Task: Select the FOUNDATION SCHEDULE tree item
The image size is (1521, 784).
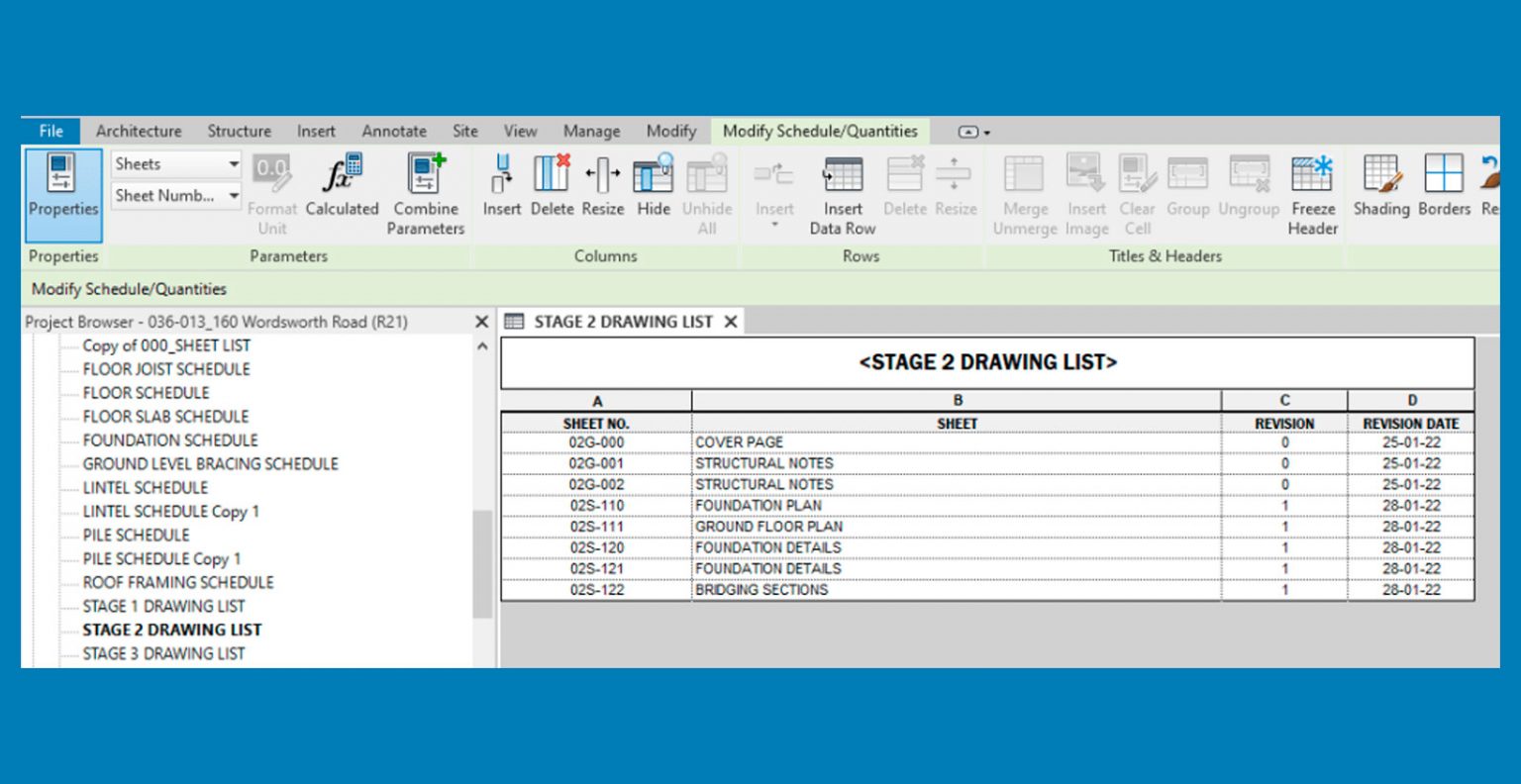Action: click(169, 440)
